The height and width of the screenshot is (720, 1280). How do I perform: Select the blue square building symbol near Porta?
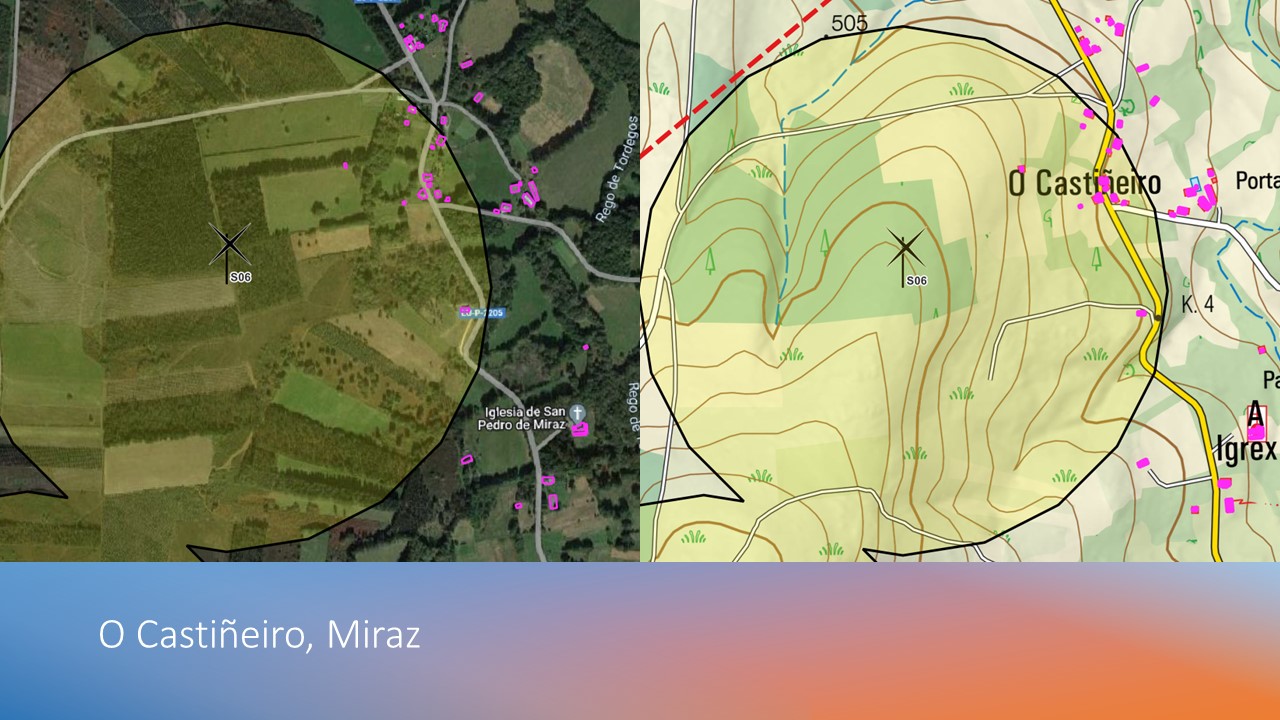click(1192, 184)
